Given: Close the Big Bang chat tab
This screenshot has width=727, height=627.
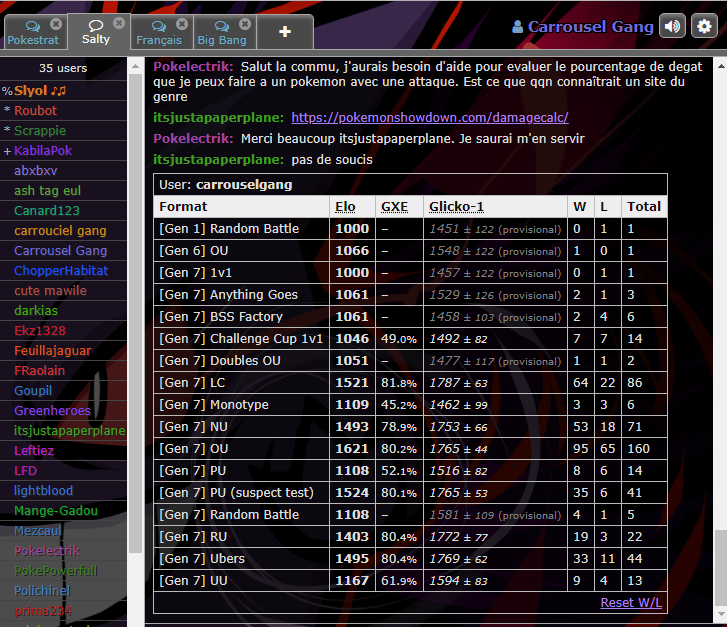Looking at the screenshot, I should point(245,24).
